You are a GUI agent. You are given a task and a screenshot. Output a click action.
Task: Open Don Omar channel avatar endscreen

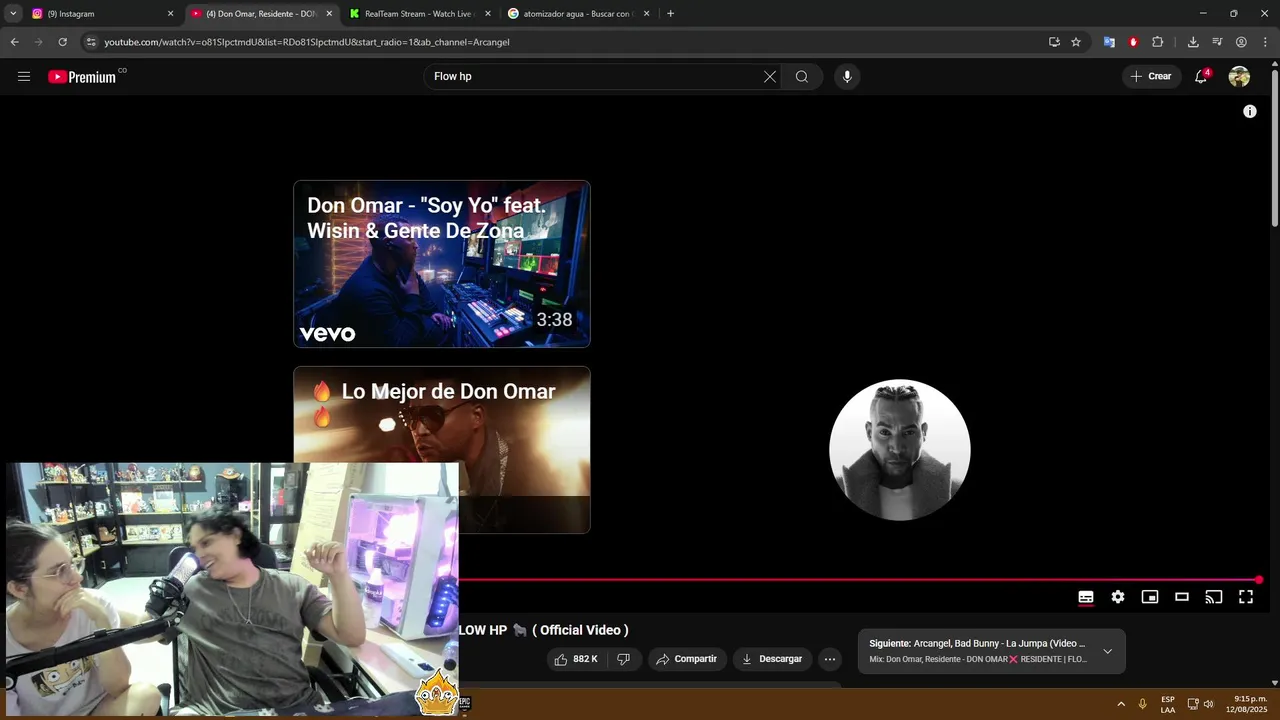coord(900,450)
